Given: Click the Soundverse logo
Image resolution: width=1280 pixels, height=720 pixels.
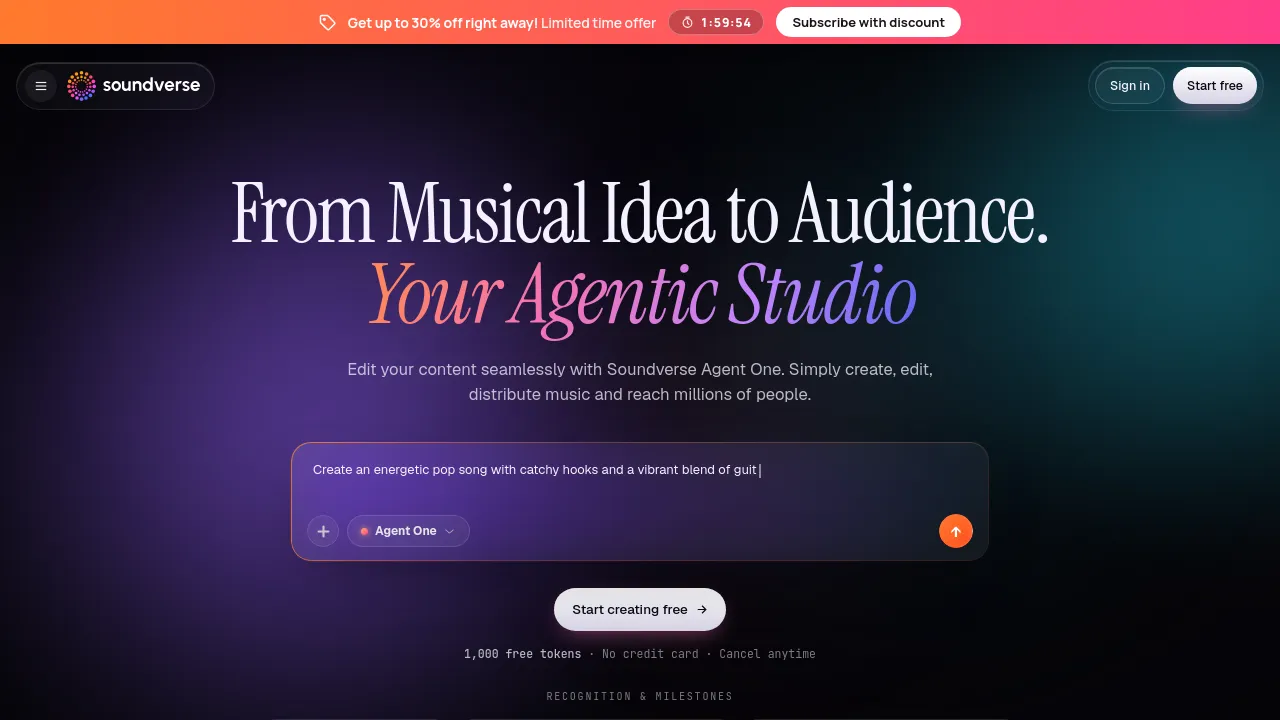Looking at the screenshot, I should (134, 86).
